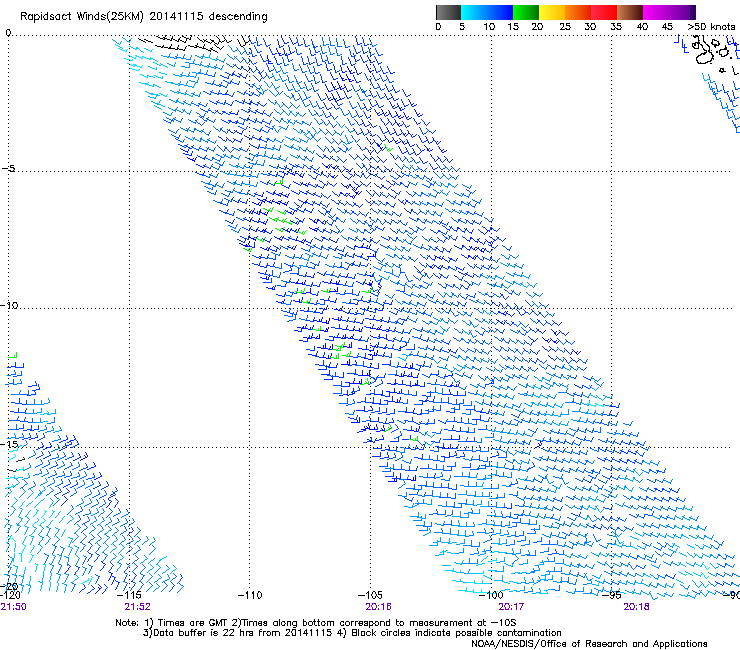Select the note line '3)Data buffer is 22 hrs'
The width and height of the screenshot is (740, 650).
click(x=352, y=633)
